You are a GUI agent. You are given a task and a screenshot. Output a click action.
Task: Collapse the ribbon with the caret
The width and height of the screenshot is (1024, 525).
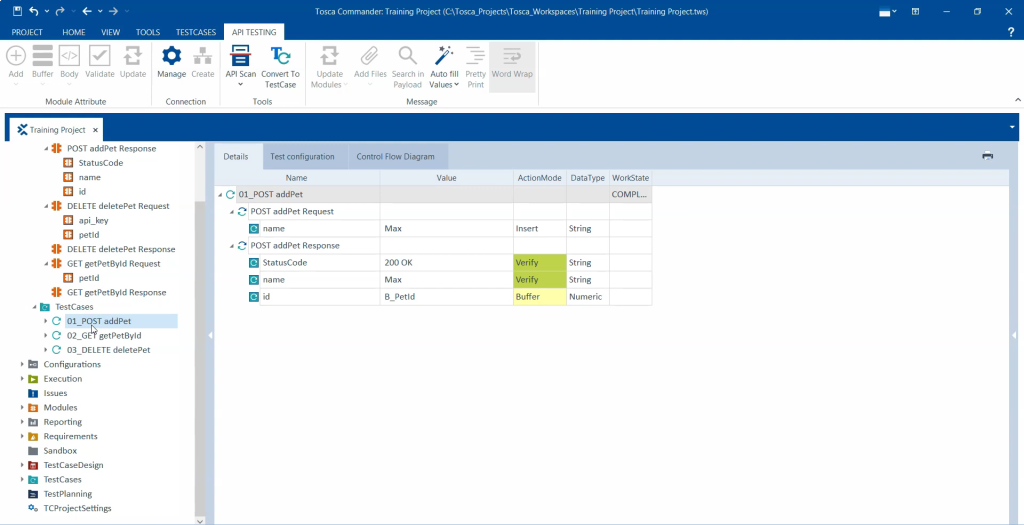point(1017,100)
